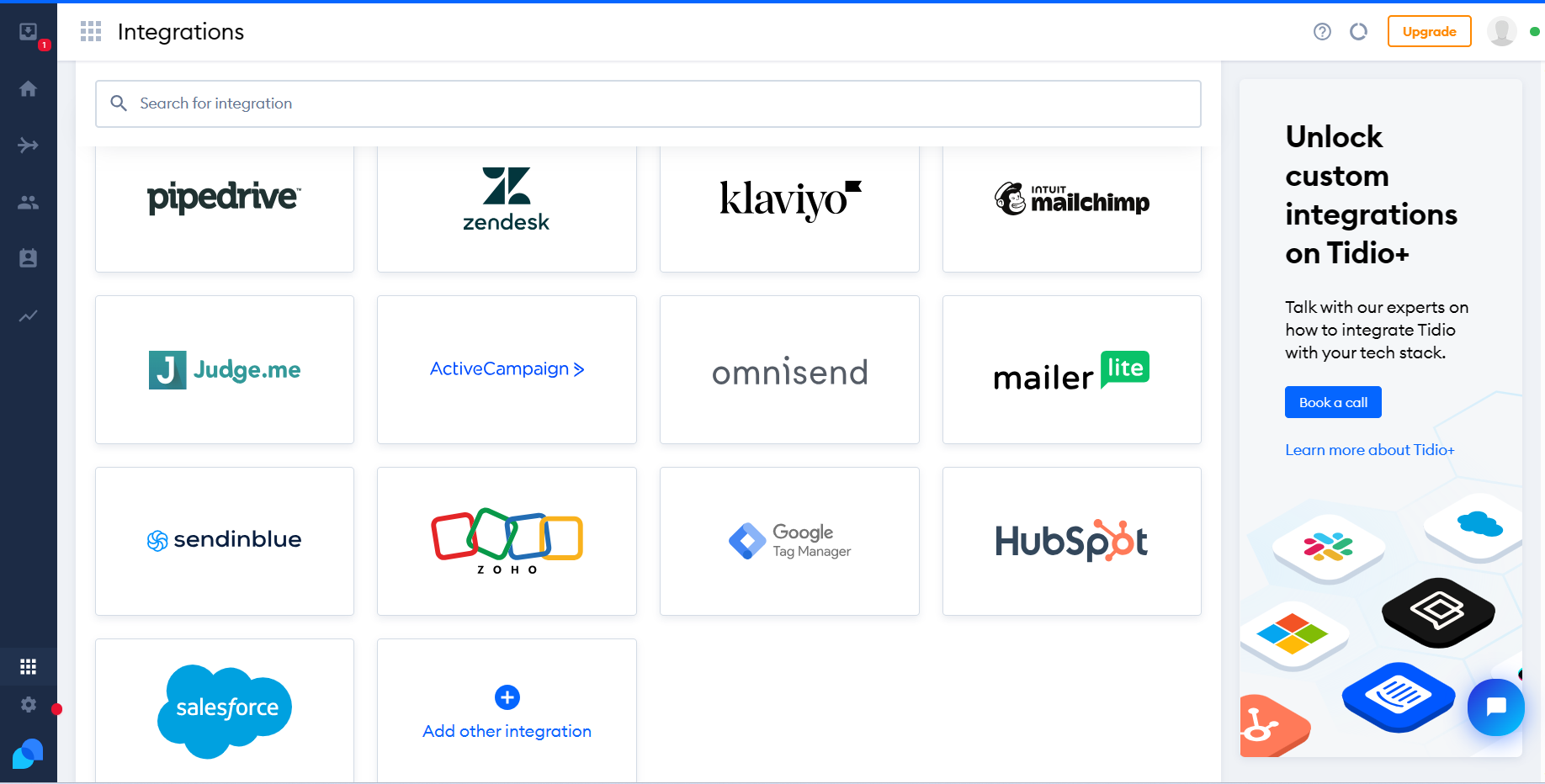Image resolution: width=1545 pixels, height=784 pixels.
Task: Open the inbox icon in sidebar
Action: (x=29, y=32)
